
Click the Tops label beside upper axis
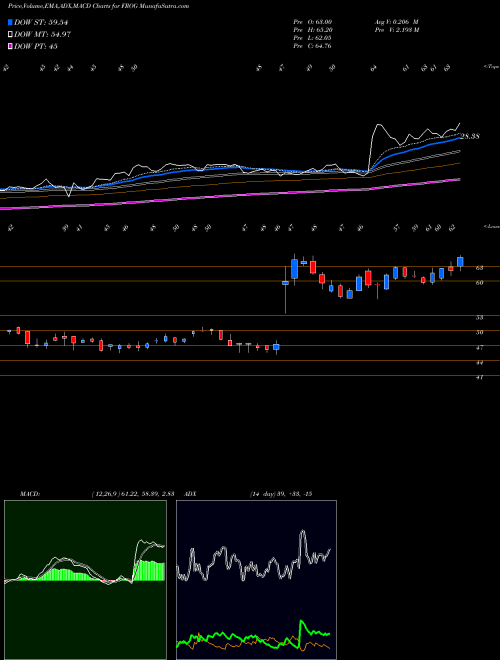point(491,67)
